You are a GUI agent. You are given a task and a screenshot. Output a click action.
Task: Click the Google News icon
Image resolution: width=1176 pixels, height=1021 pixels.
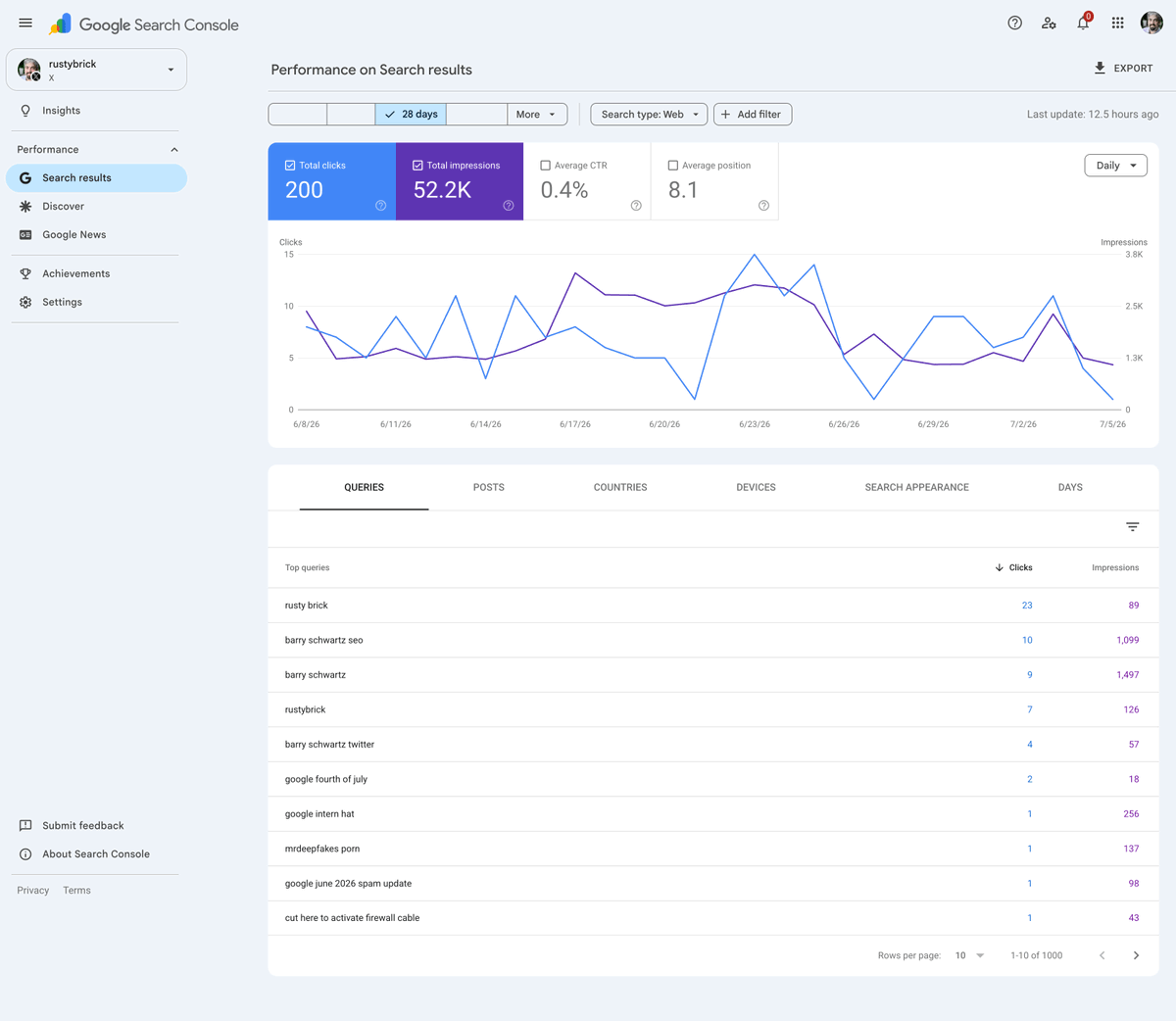click(x=25, y=235)
